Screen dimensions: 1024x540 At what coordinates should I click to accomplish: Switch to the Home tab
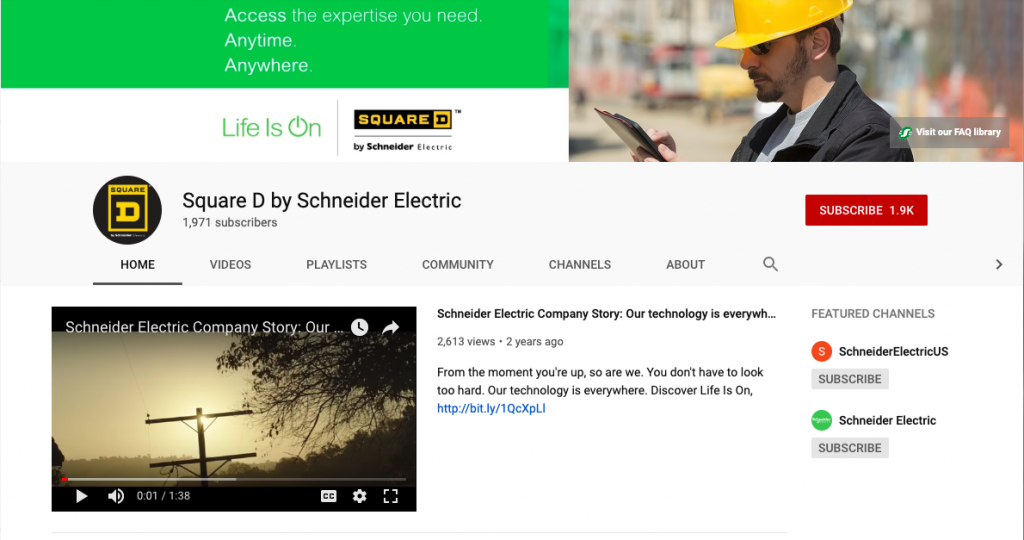click(x=137, y=264)
